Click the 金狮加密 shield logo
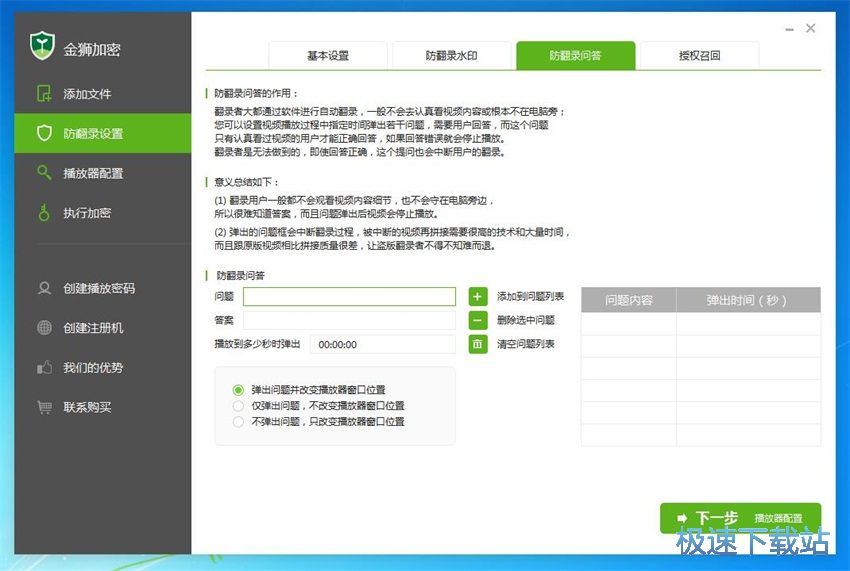Screen dimensions: 850x571 pos(42,46)
